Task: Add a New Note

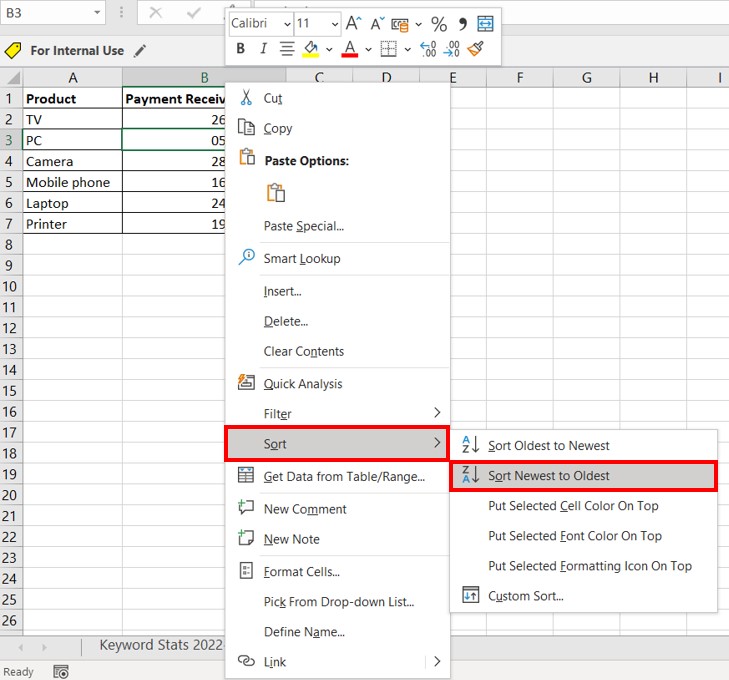Action: coord(338,539)
